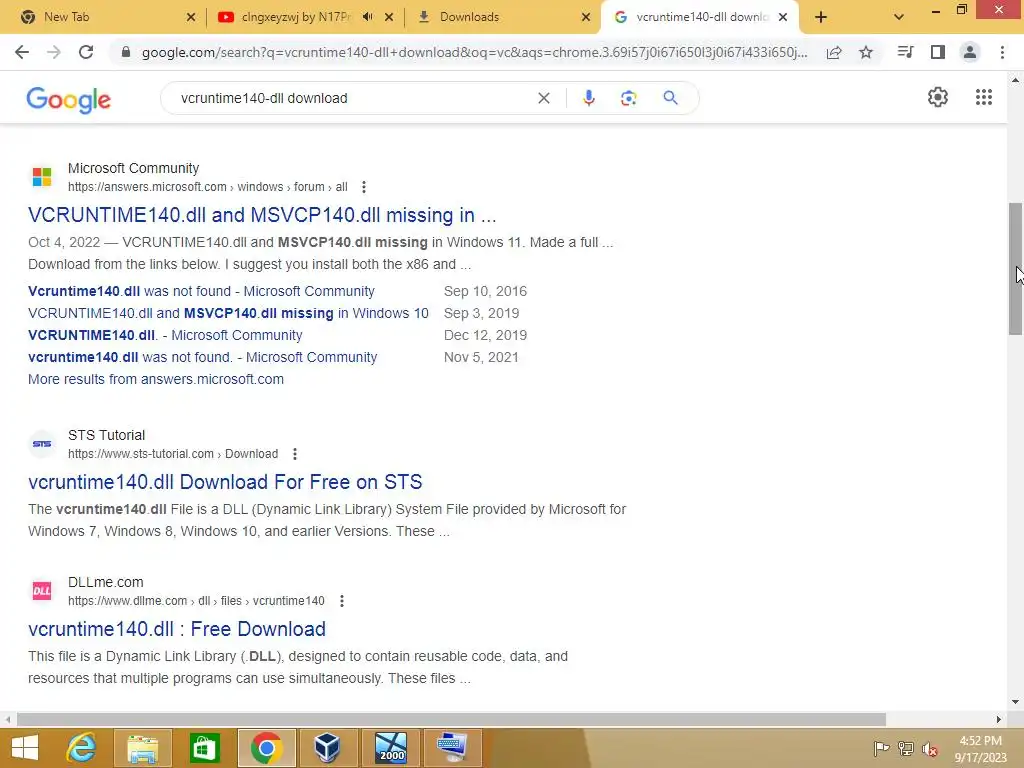The width and height of the screenshot is (1024, 768).
Task: Open the more options dots for the Microsoft Community result
Action: 364,187
